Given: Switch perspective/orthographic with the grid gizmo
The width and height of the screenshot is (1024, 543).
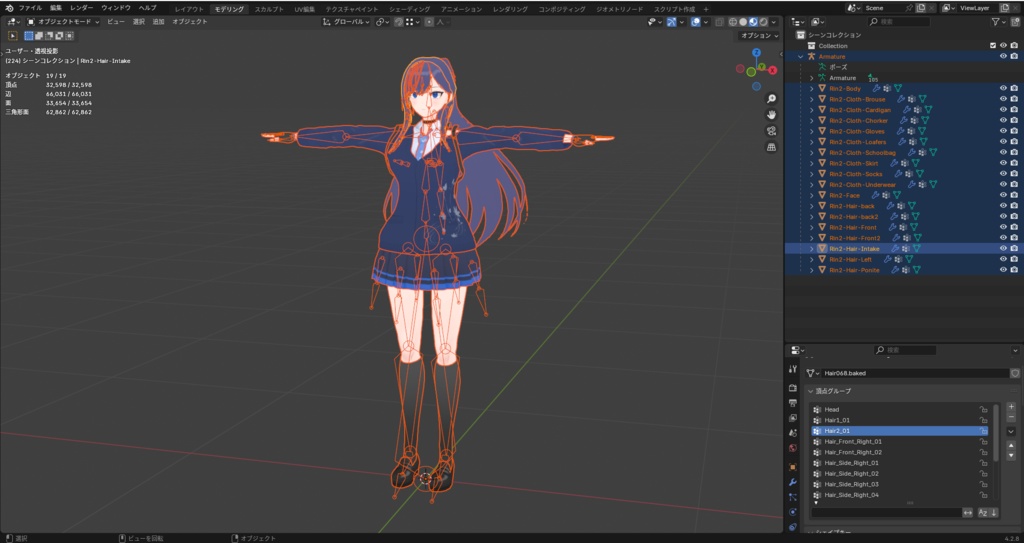Looking at the screenshot, I should [x=771, y=148].
